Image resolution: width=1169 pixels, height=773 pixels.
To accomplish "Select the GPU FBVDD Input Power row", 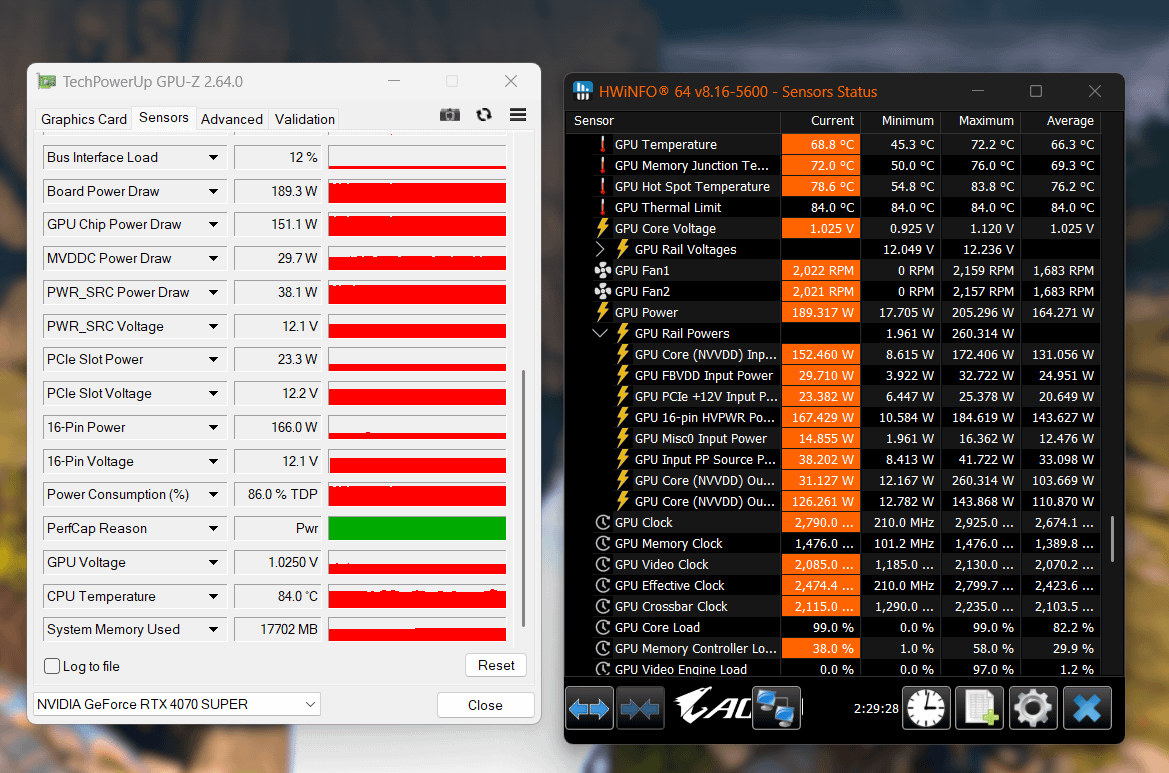I will (x=834, y=376).
